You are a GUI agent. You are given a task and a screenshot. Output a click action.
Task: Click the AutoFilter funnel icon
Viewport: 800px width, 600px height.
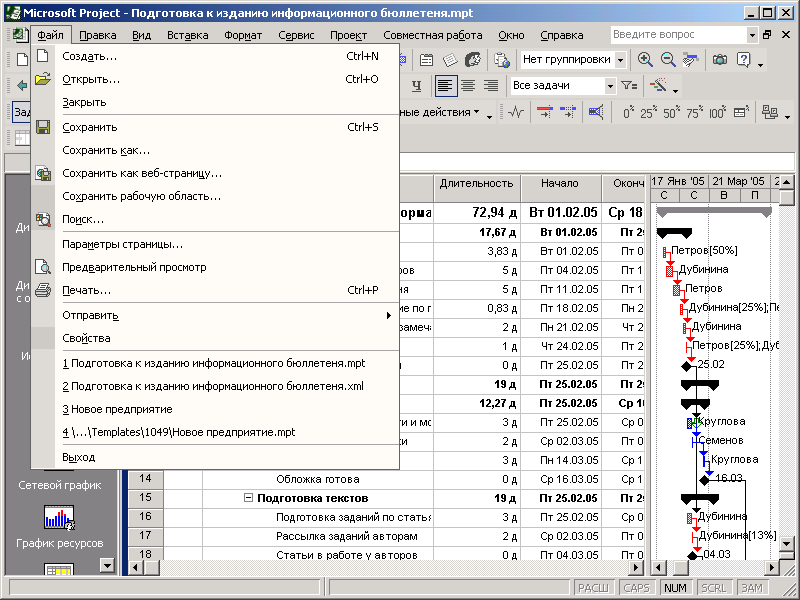click(x=629, y=86)
